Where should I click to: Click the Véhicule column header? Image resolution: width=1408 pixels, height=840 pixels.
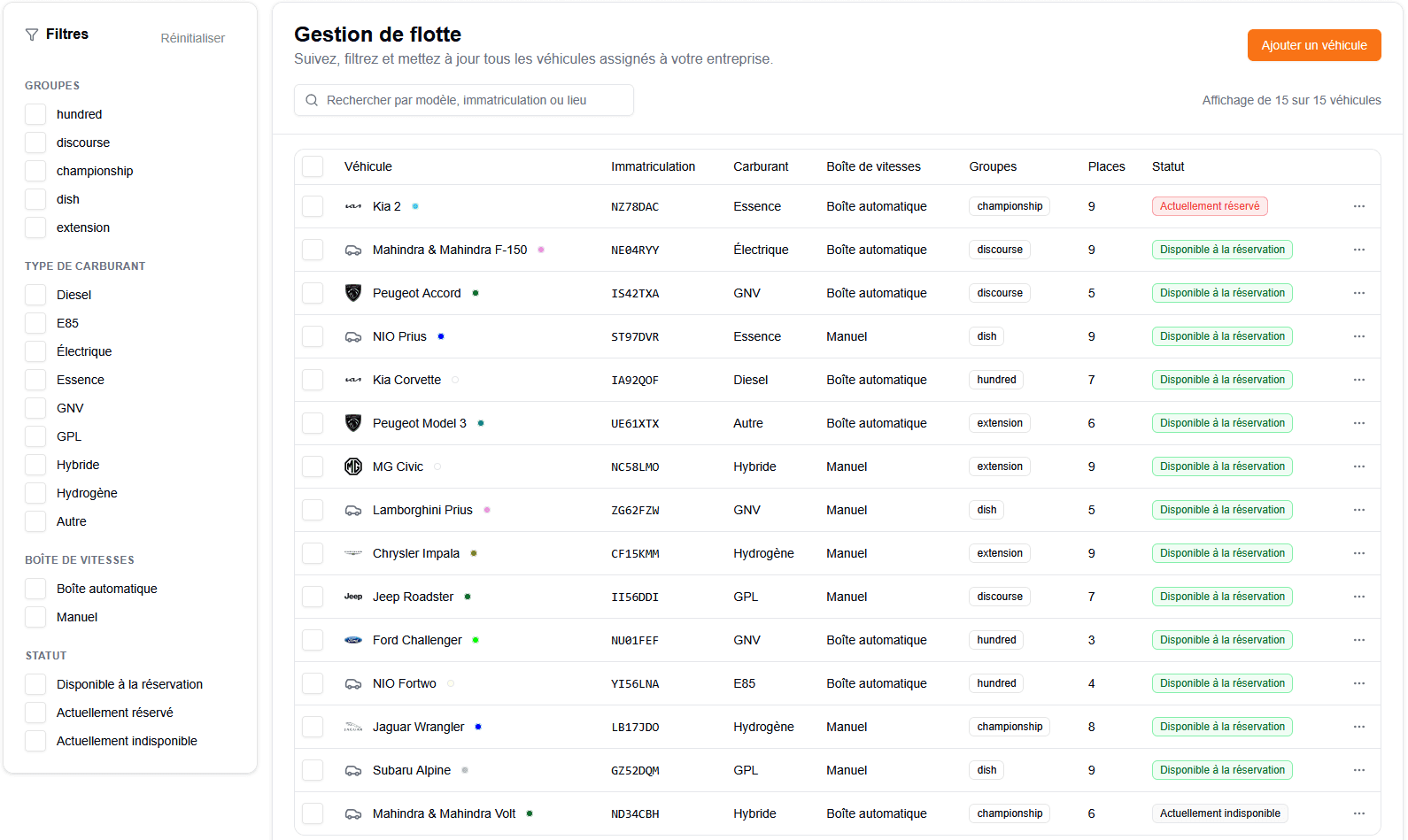point(368,166)
